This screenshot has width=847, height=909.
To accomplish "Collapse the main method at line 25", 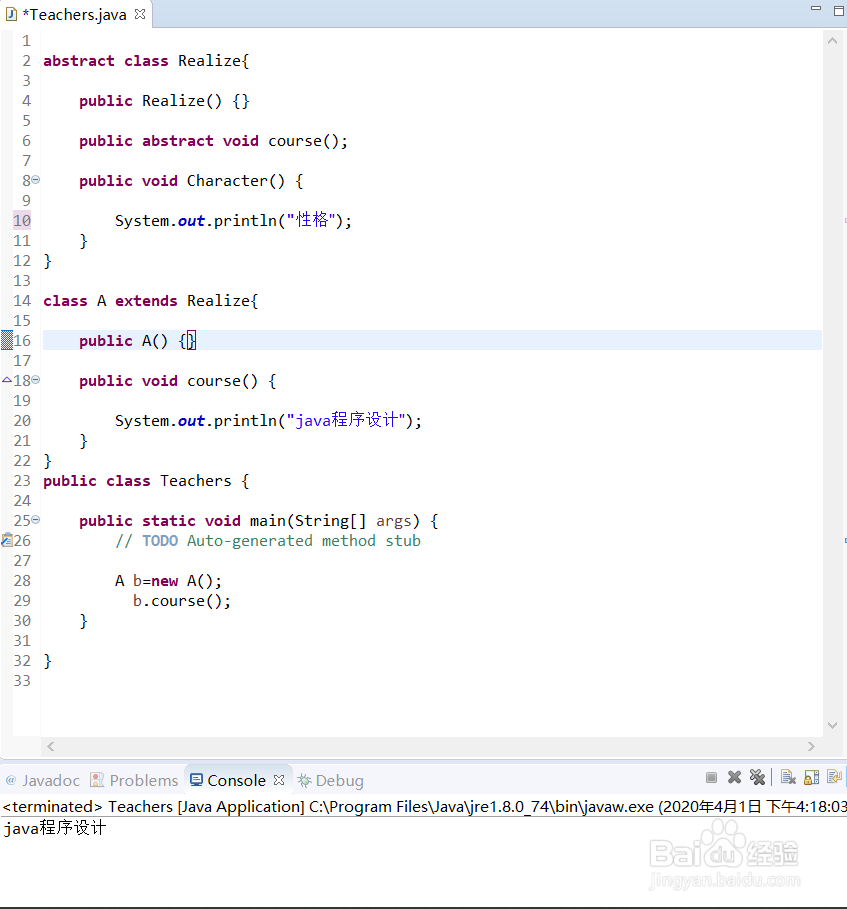I will (x=36, y=519).
